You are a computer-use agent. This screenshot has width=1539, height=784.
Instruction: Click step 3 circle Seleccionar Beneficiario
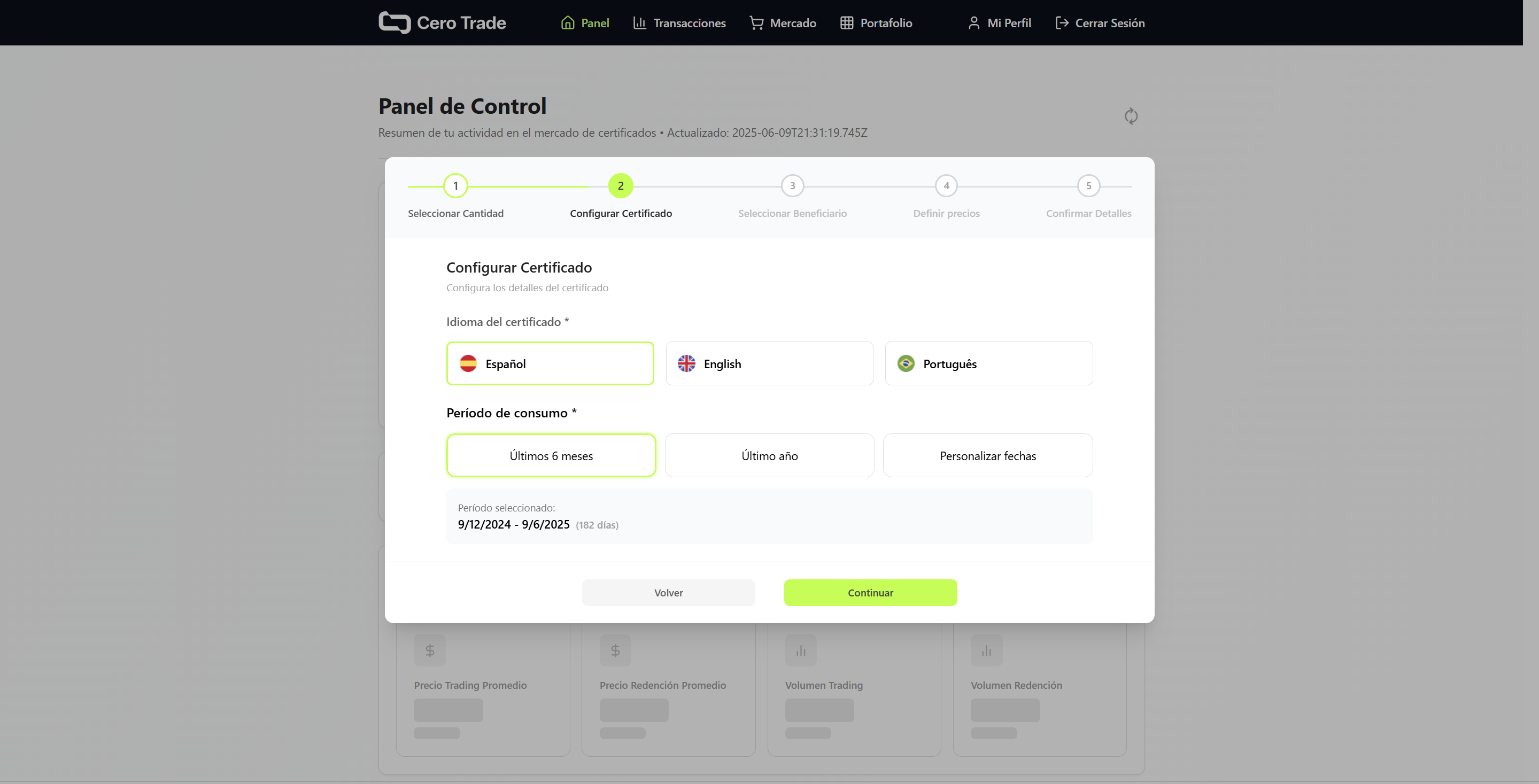792,185
